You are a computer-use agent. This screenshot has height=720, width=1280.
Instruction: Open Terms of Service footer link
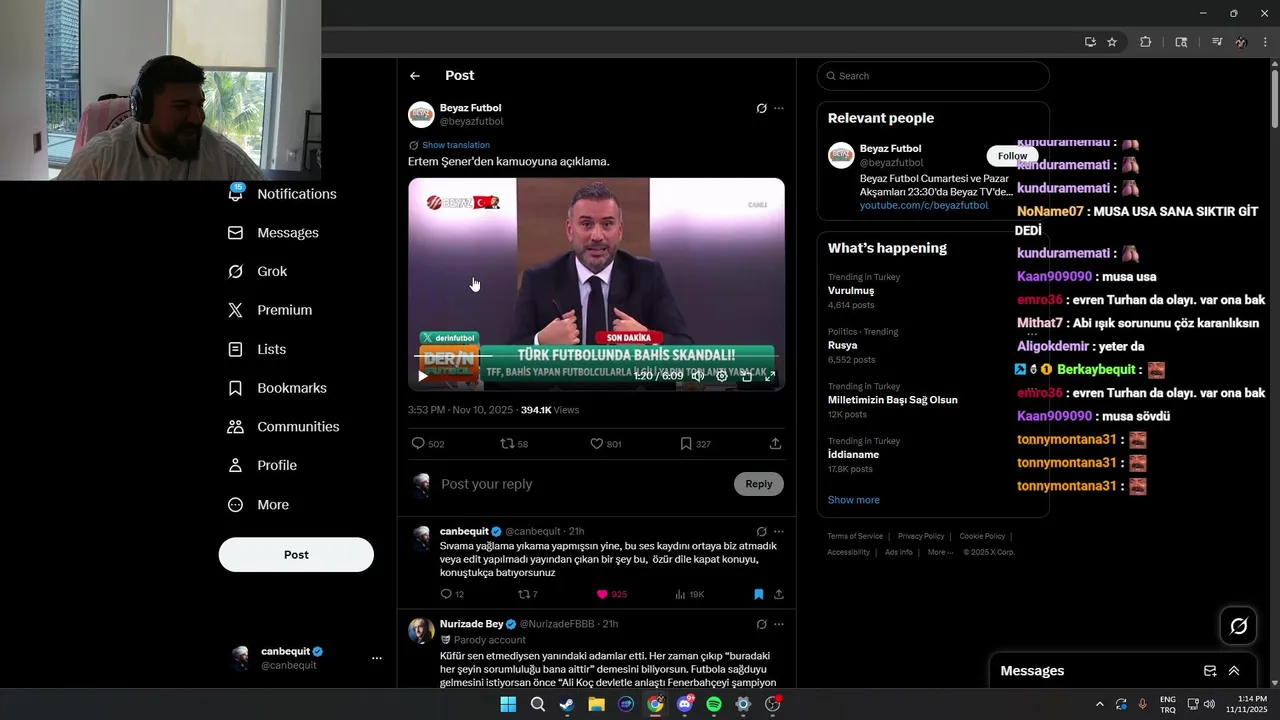pyautogui.click(x=855, y=536)
